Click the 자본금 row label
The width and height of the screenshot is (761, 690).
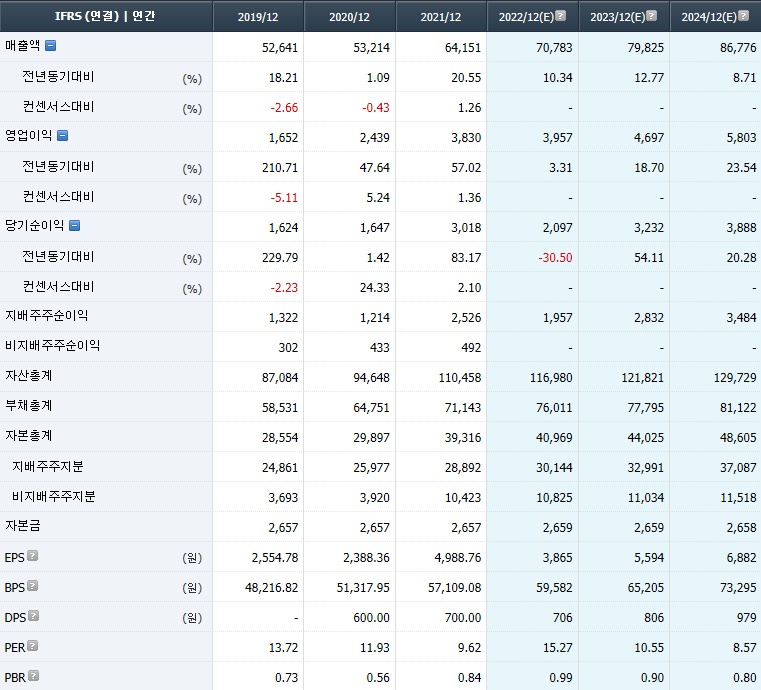point(23,526)
